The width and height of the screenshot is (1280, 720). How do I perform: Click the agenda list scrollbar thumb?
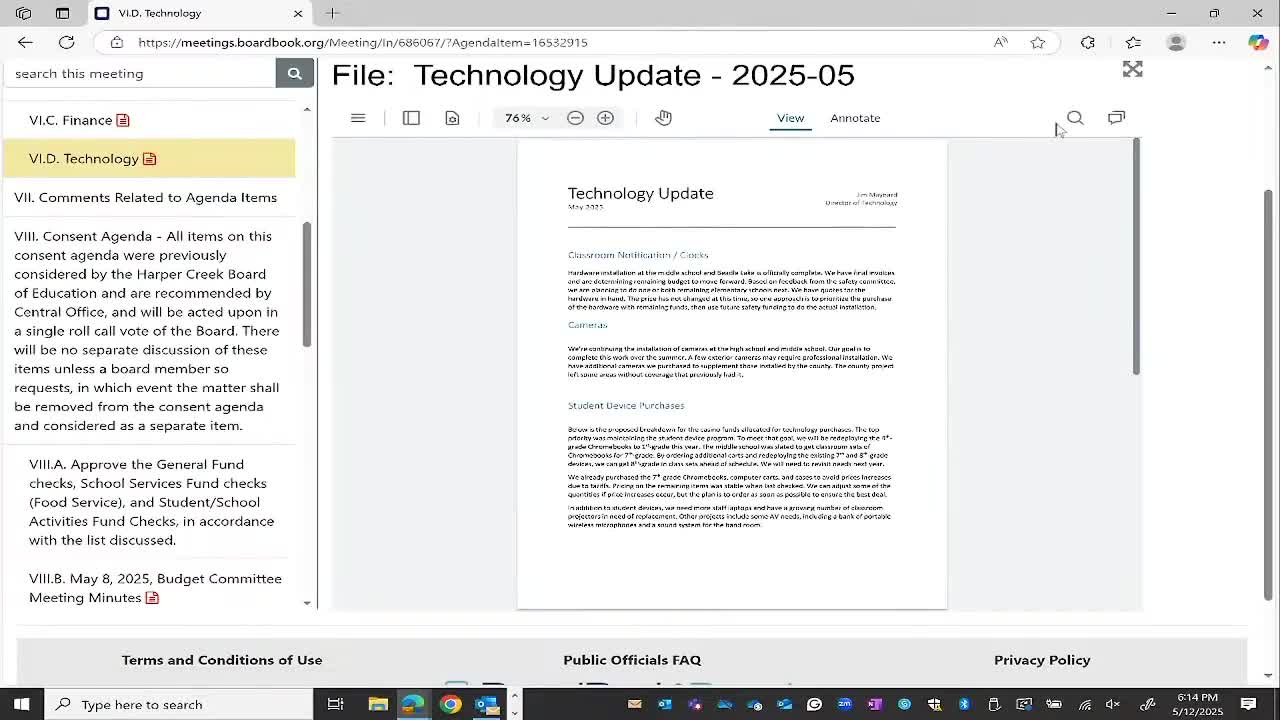pyautogui.click(x=307, y=284)
